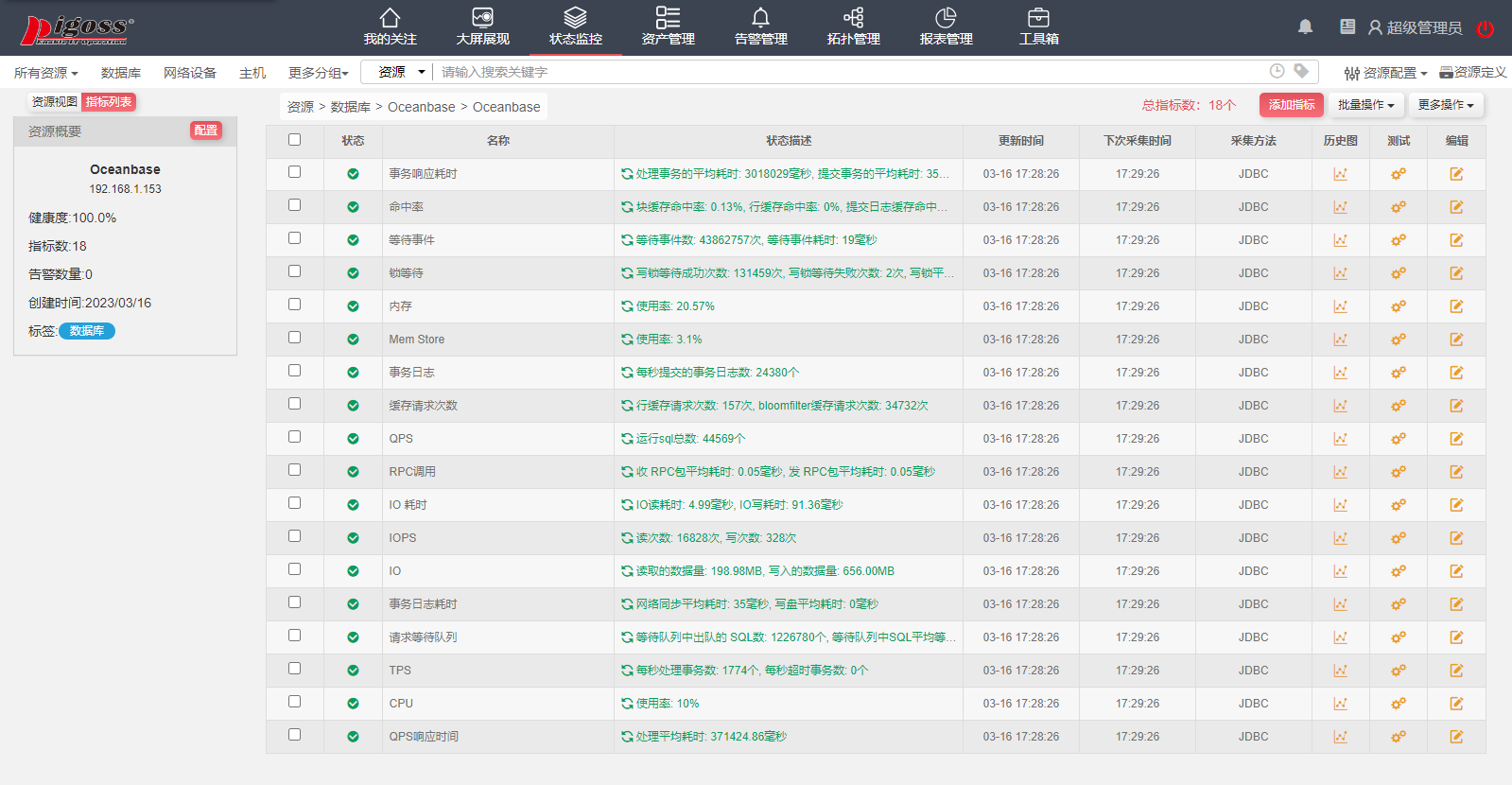Check the 事务日志 row checkbox
This screenshot has width=1512, height=785.
point(295,371)
